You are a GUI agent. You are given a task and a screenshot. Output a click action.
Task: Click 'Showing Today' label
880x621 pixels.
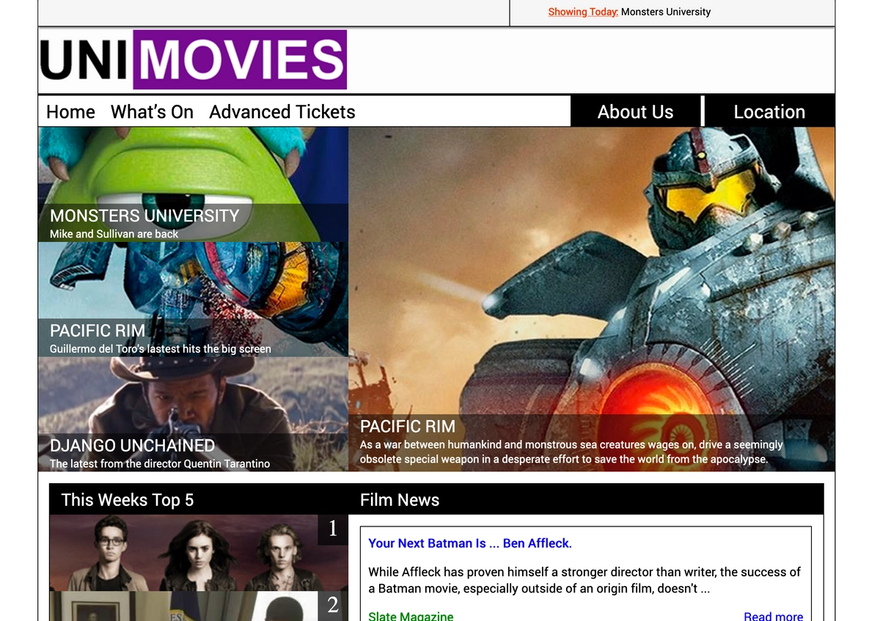click(583, 12)
